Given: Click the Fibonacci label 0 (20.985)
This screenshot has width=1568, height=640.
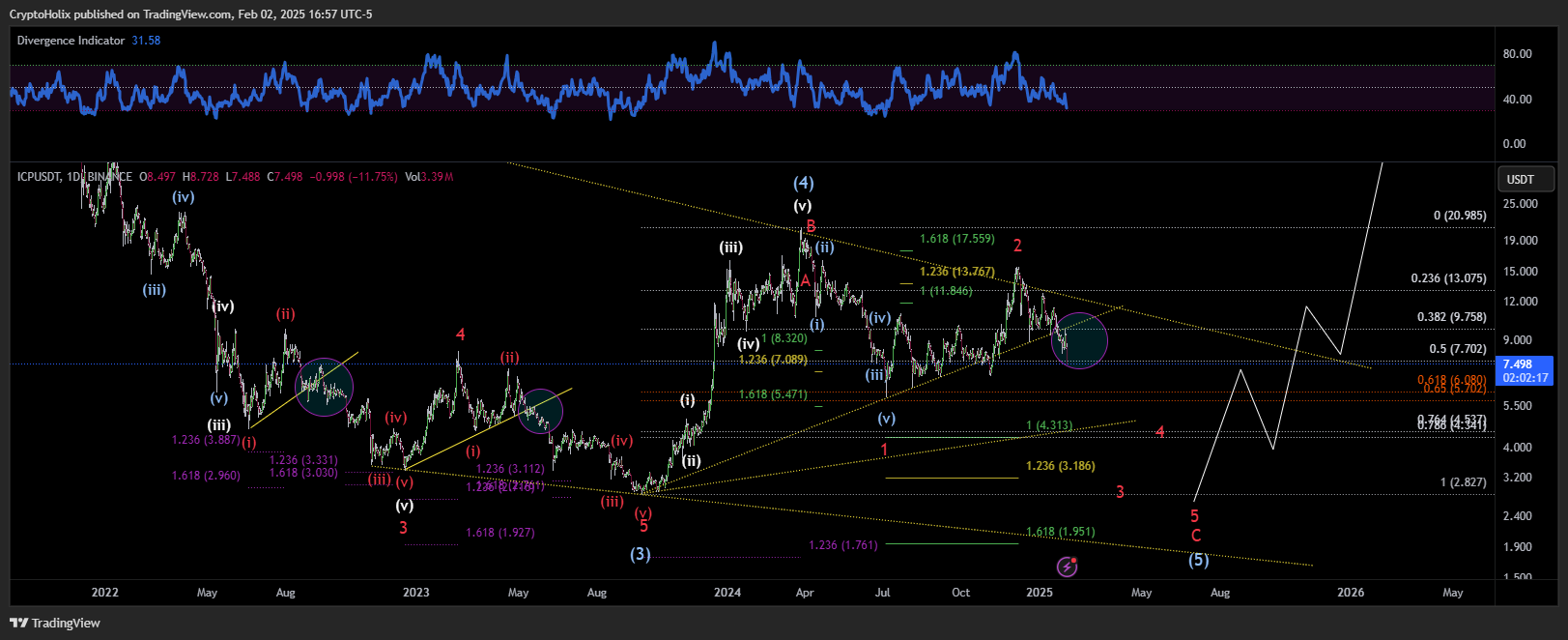Looking at the screenshot, I should (x=1460, y=216).
